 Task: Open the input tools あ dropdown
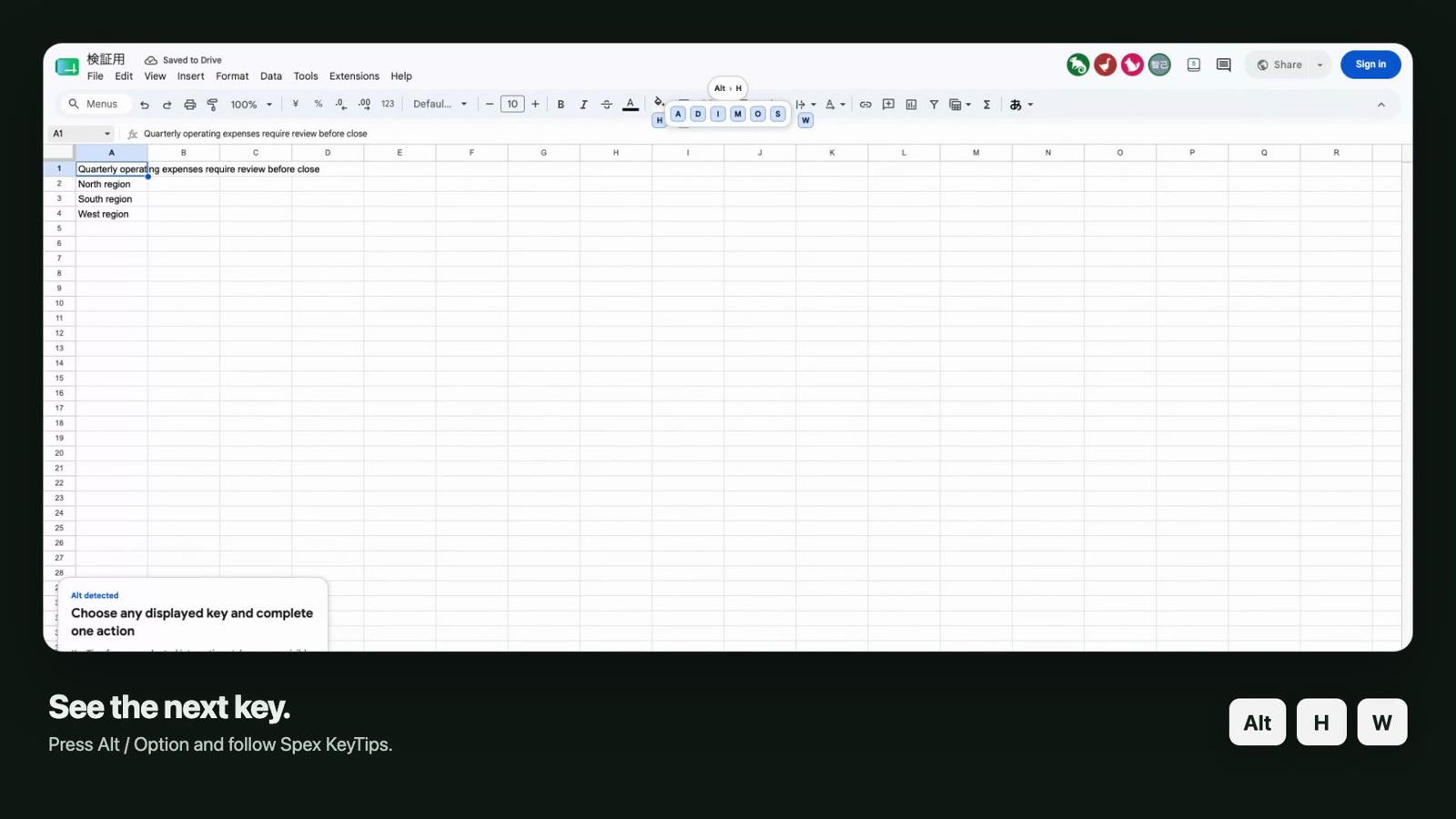1021,105
